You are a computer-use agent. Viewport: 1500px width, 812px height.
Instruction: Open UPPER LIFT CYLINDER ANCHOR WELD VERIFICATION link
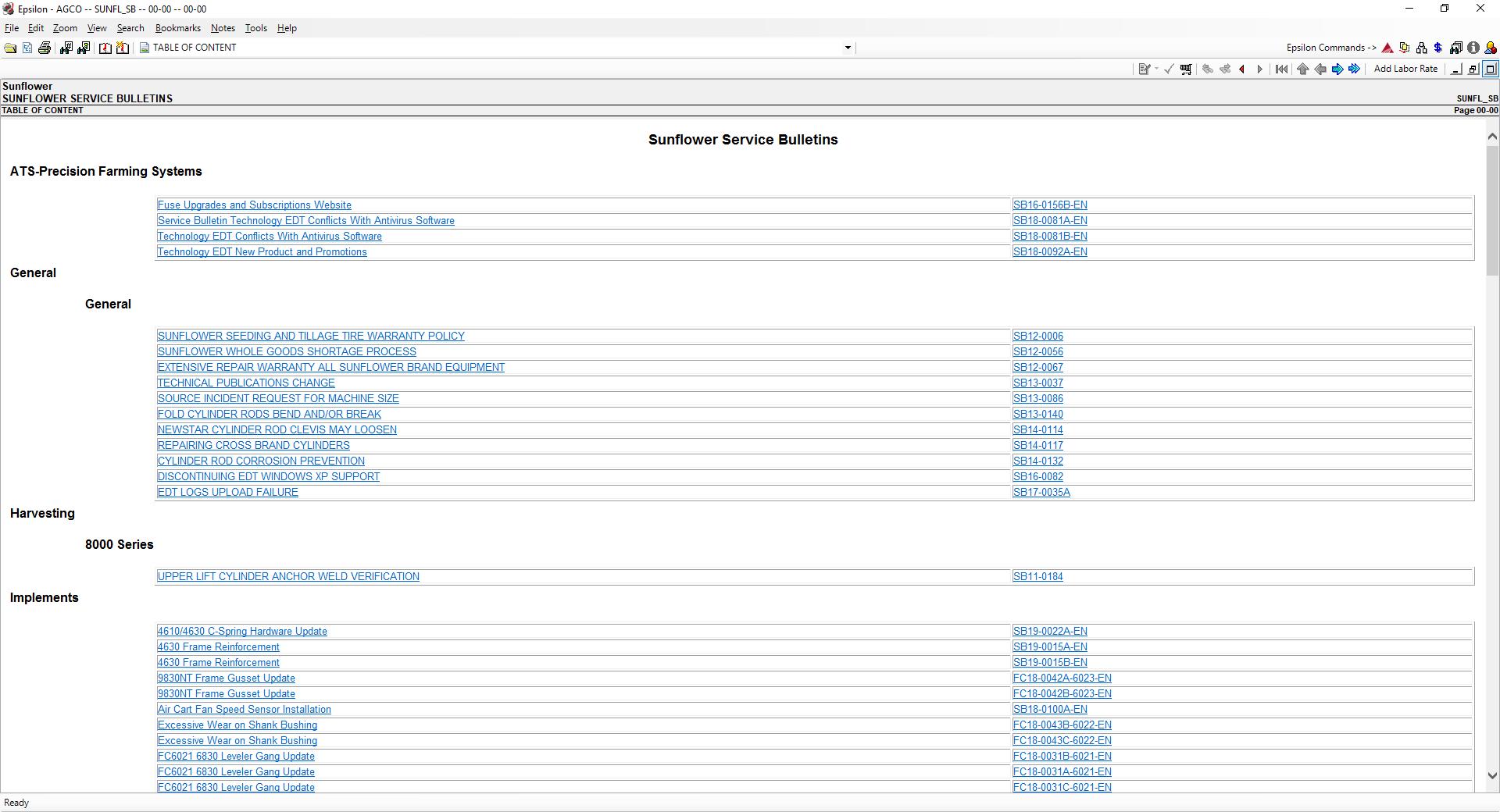(288, 577)
